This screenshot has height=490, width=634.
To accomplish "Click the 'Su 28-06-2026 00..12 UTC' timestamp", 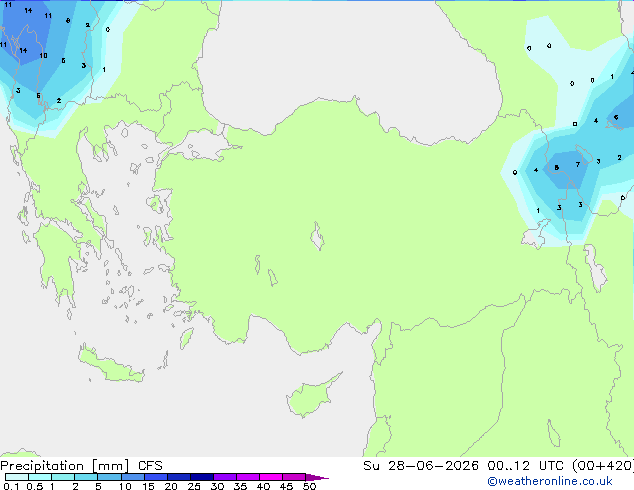I will [x=465, y=466].
